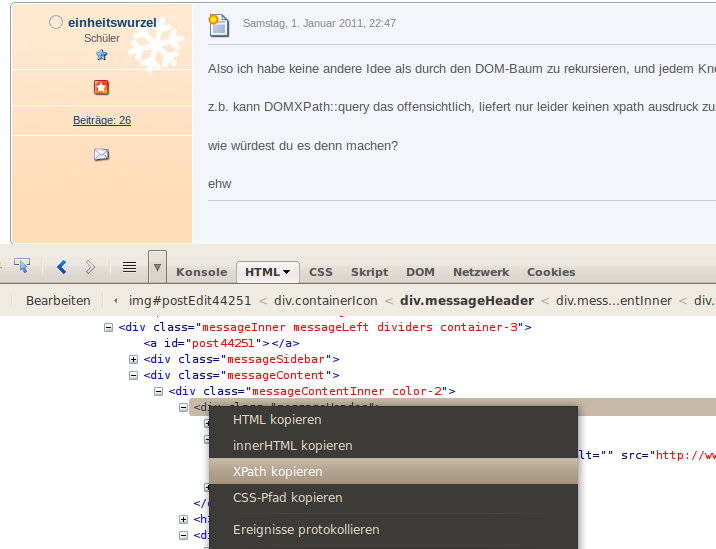Click the grey forward arrow in Firebug

point(91,267)
